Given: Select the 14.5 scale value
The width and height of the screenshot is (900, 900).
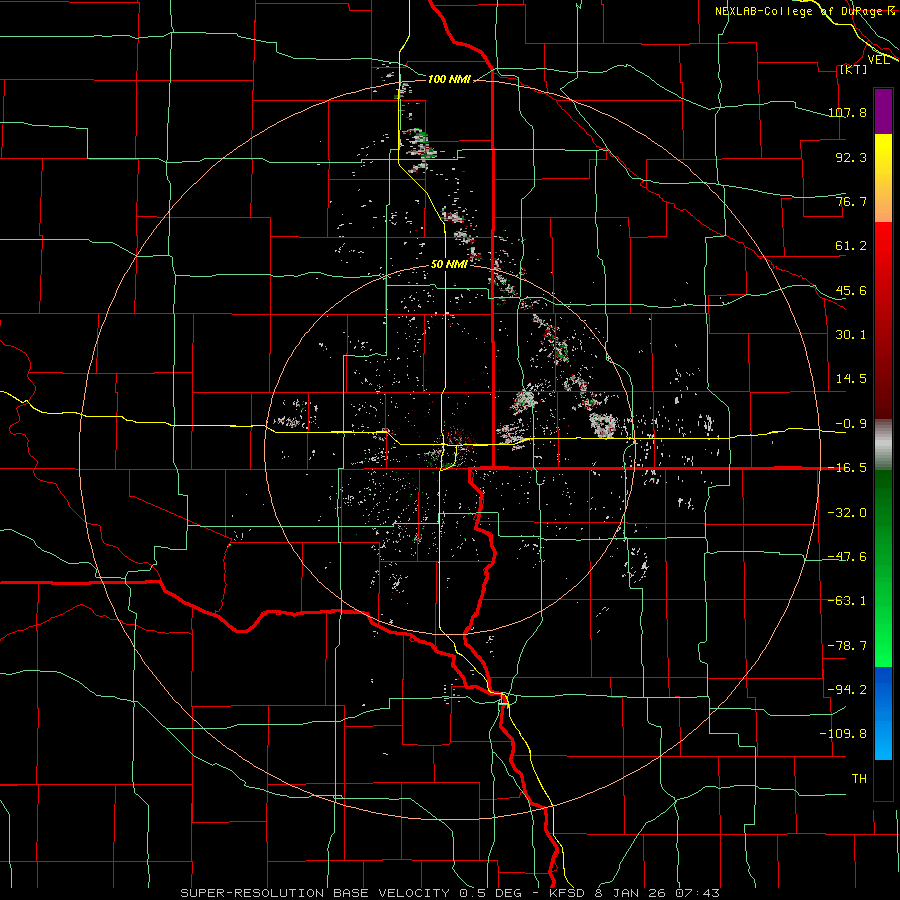Looking at the screenshot, I should 851,379.
